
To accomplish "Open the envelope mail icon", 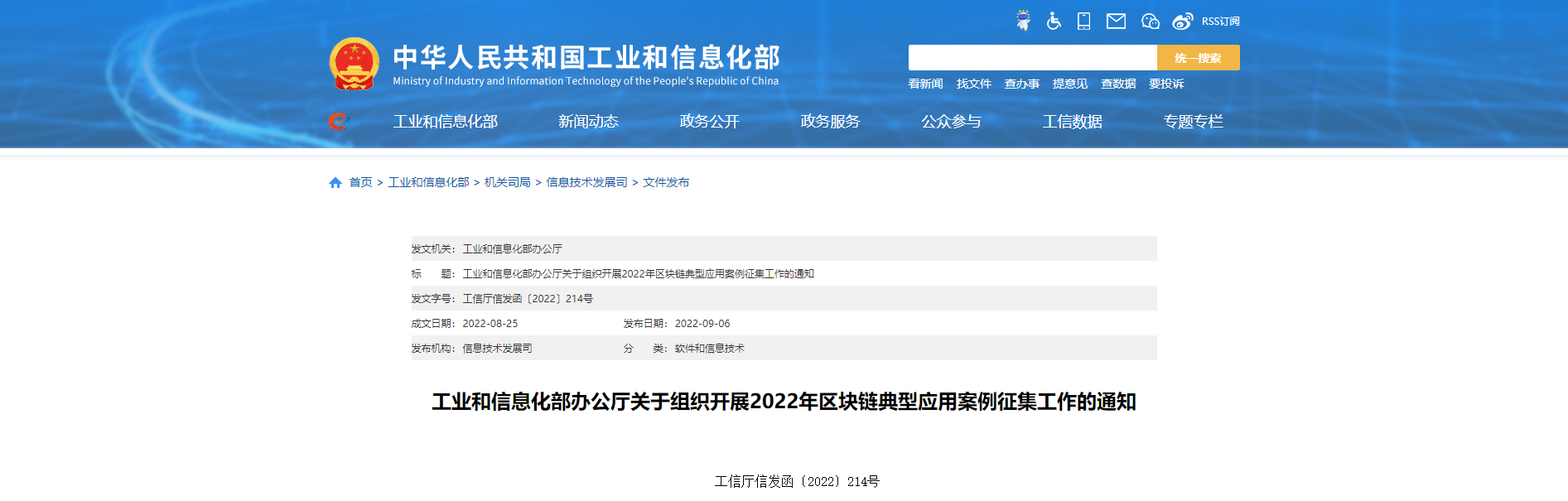I will (1116, 21).
